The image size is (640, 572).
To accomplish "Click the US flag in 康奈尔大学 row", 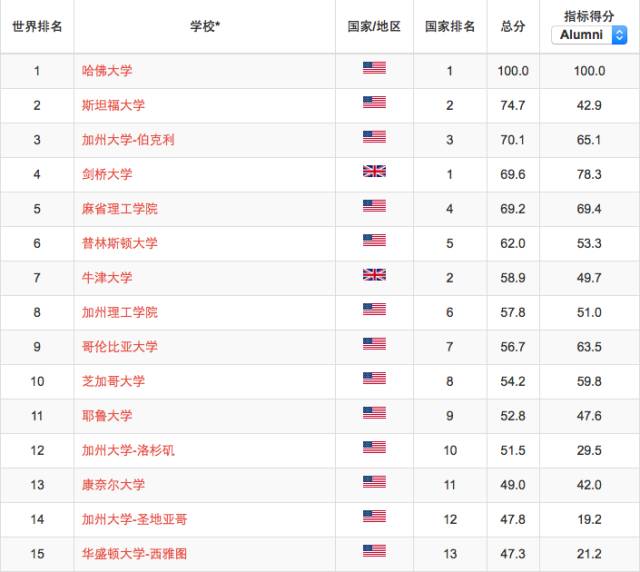I will point(374,482).
